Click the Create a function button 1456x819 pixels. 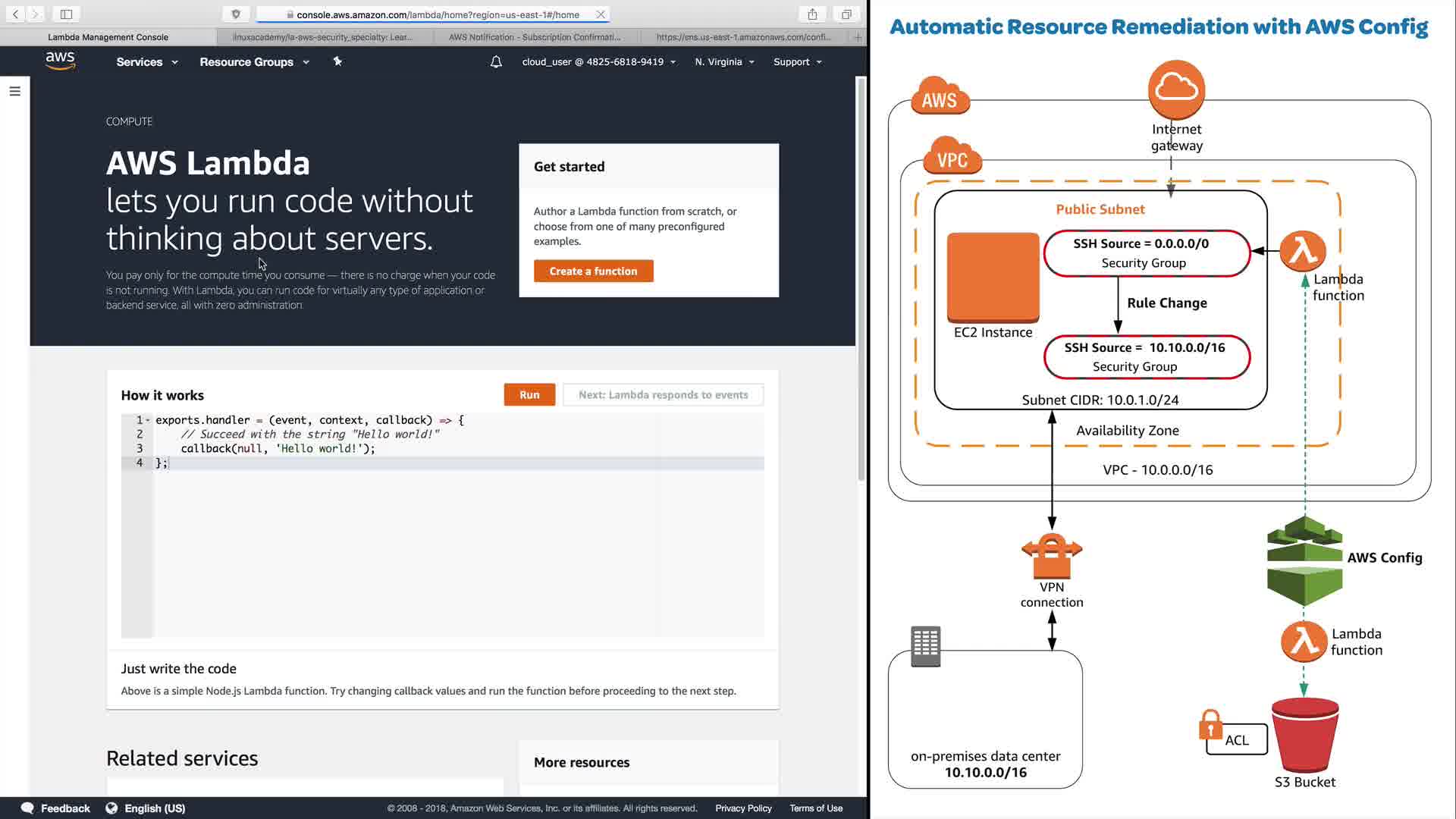(593, 271)
